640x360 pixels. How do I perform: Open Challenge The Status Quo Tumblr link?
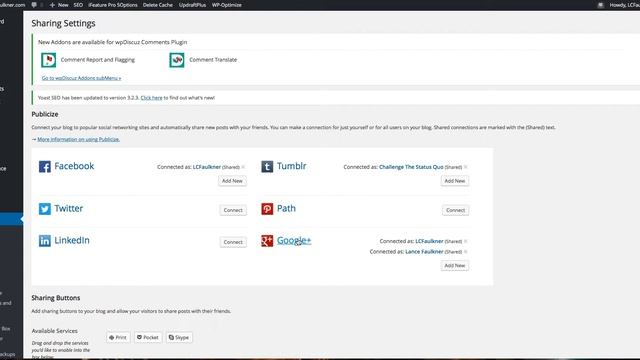411,167
